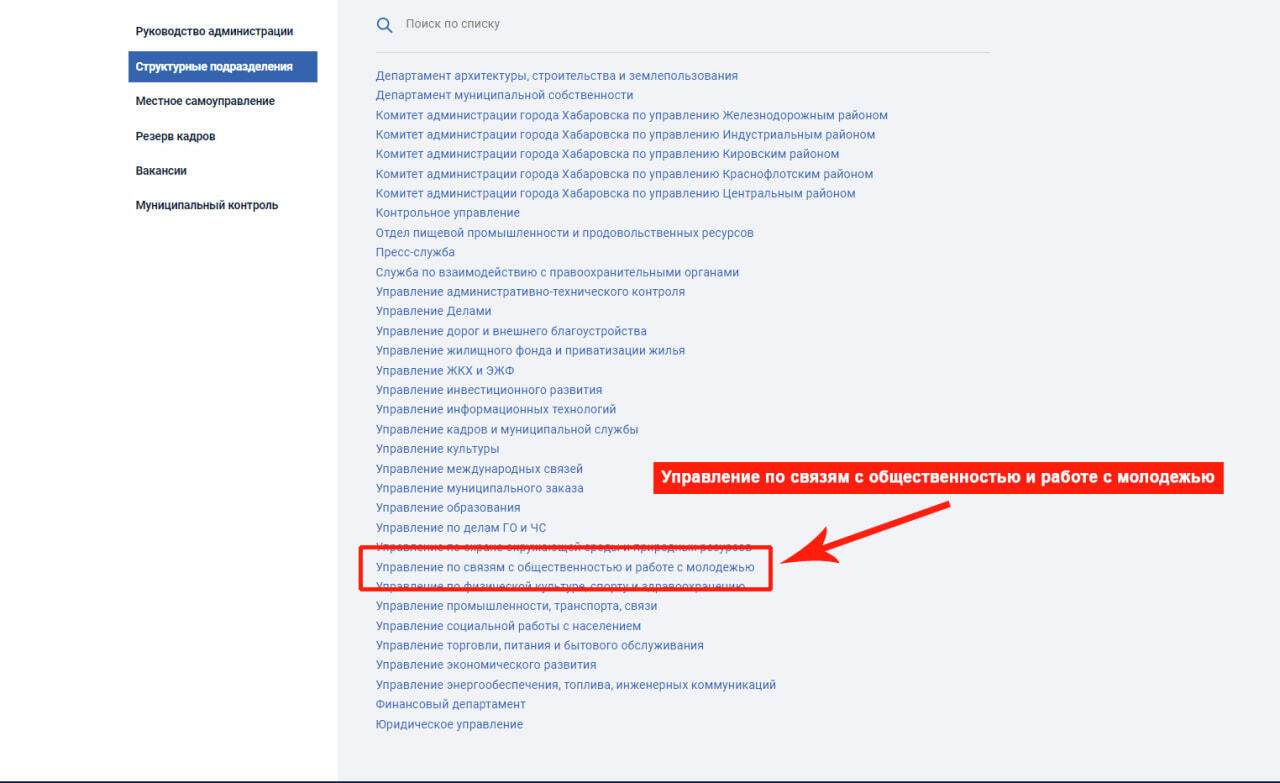Open Служба по взаимодействию с правоохранительными органами
This screenshot has height=783, width=1280.
click(558, 272)
